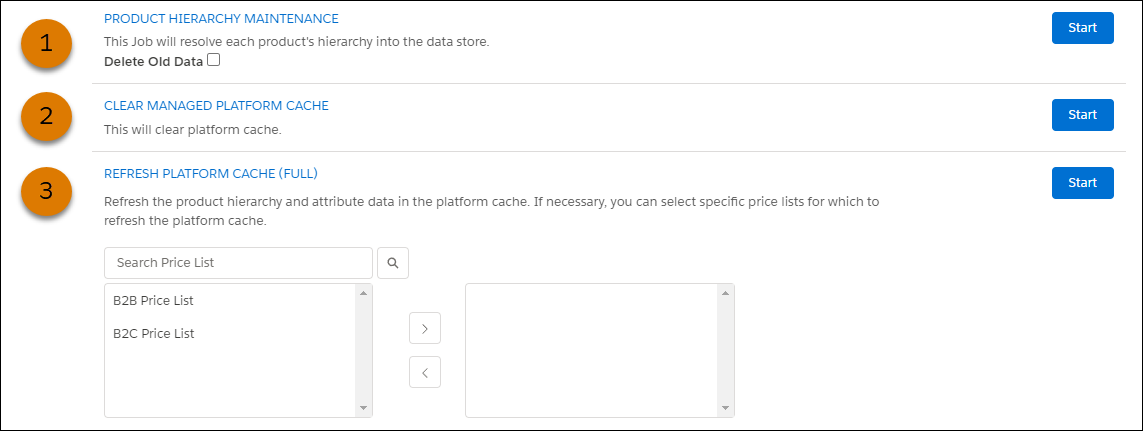This screenshot has height=431, width=1143.
Task: Click the down arrow of available list scrollbar
Action: click(364, 408)
